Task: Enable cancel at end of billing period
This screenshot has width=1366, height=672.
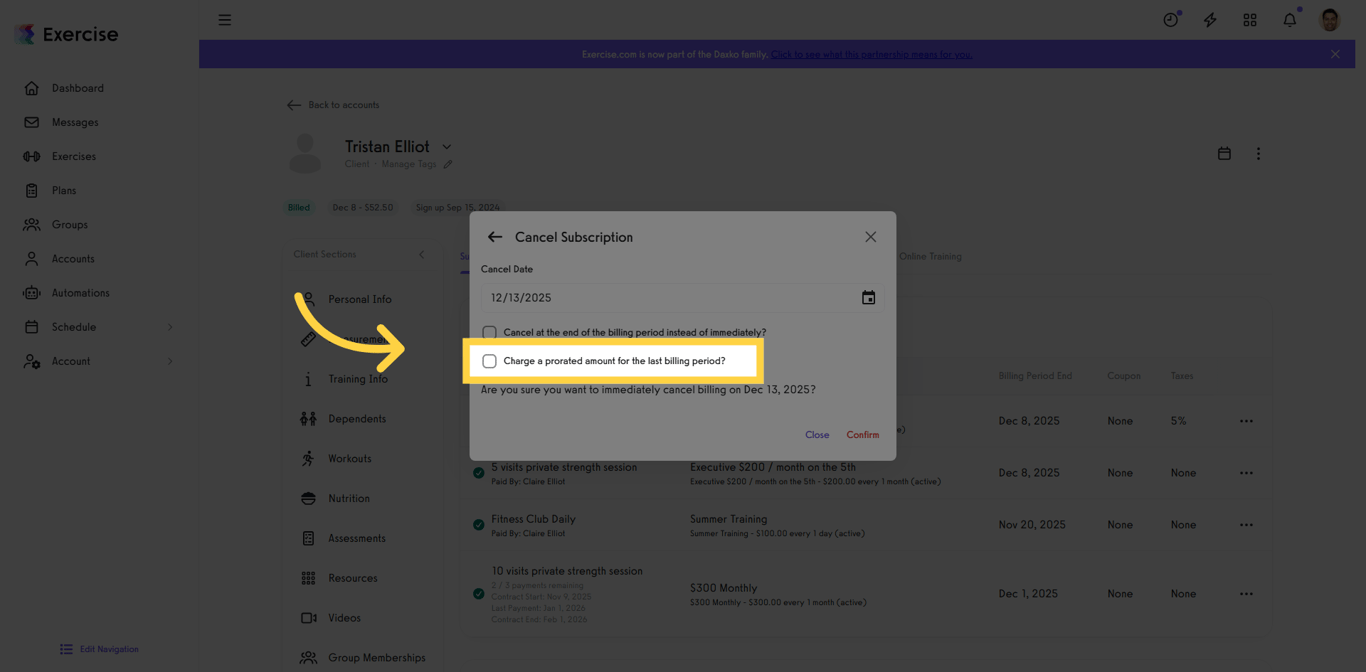Action: pyautogui.click(x=490, y=332)
